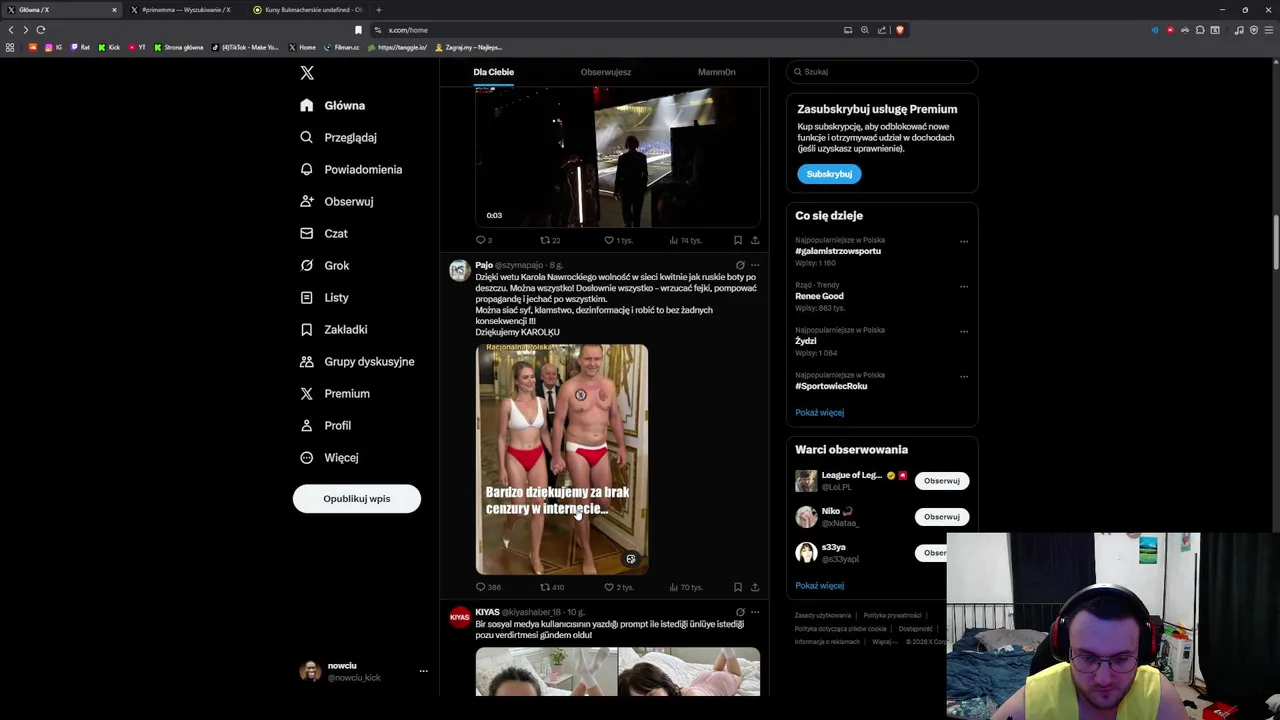Play the video post thumbnail
The image size is (1280, 720).
click(617, 157)
